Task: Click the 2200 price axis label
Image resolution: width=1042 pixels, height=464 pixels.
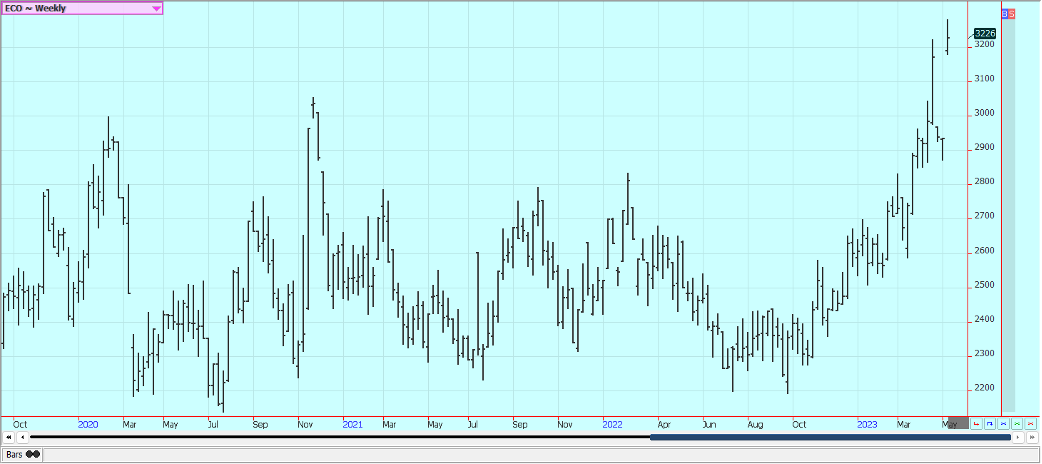Action: tap(984, 388)
